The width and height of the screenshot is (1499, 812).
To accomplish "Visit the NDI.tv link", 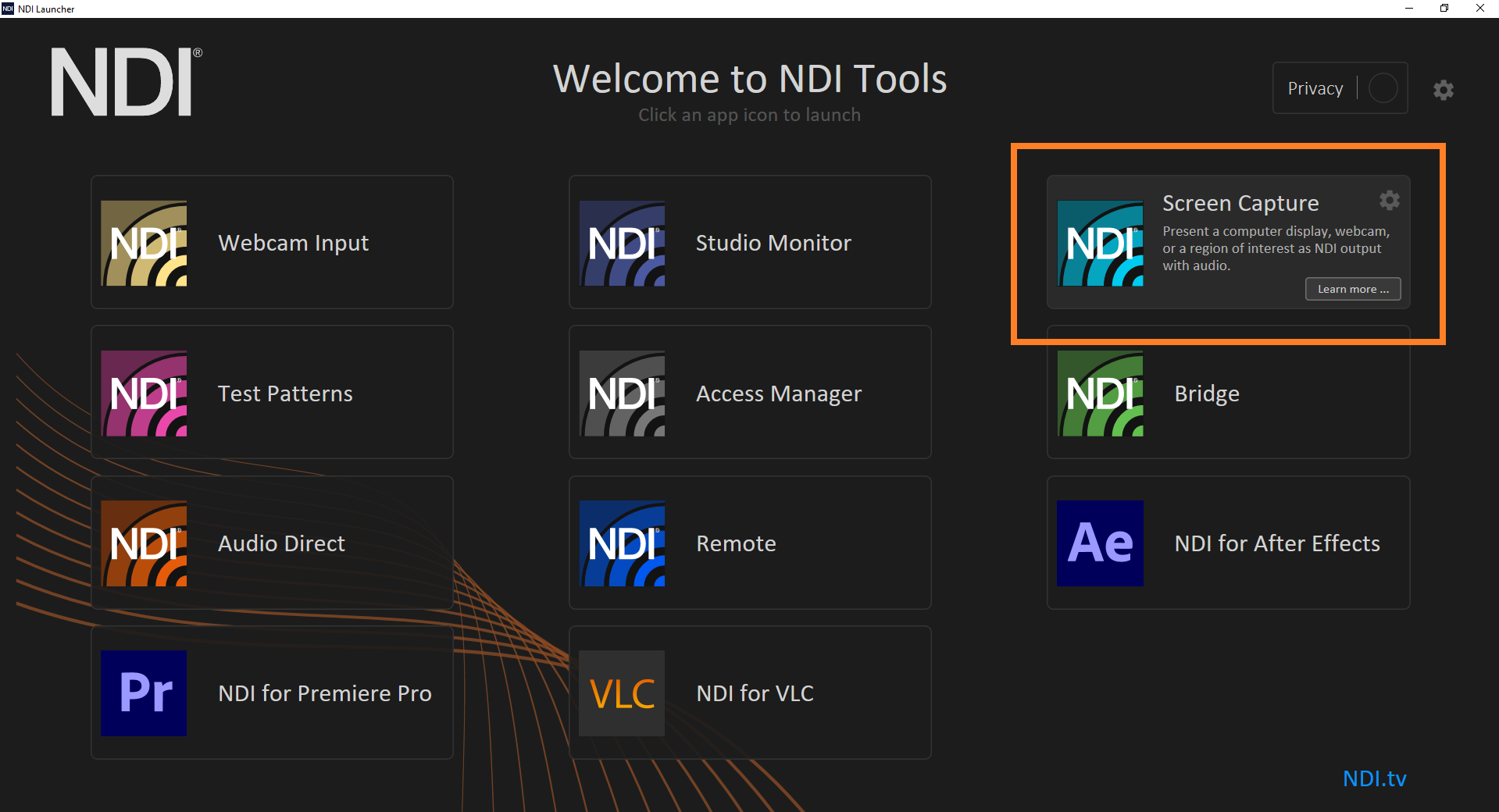I will pyautogui.click(x=1374, y=778).
